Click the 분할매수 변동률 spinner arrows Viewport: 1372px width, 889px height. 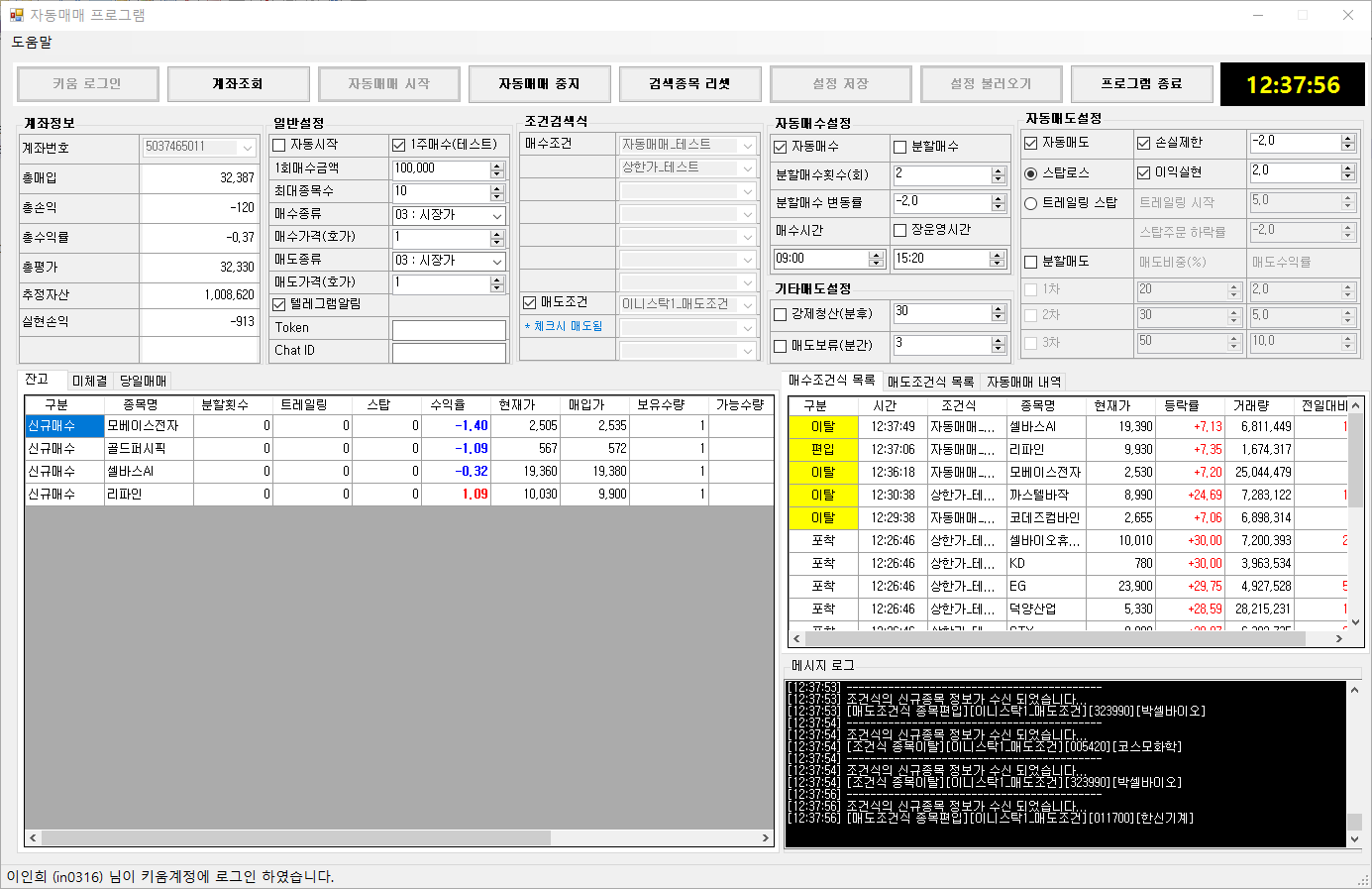999,202
